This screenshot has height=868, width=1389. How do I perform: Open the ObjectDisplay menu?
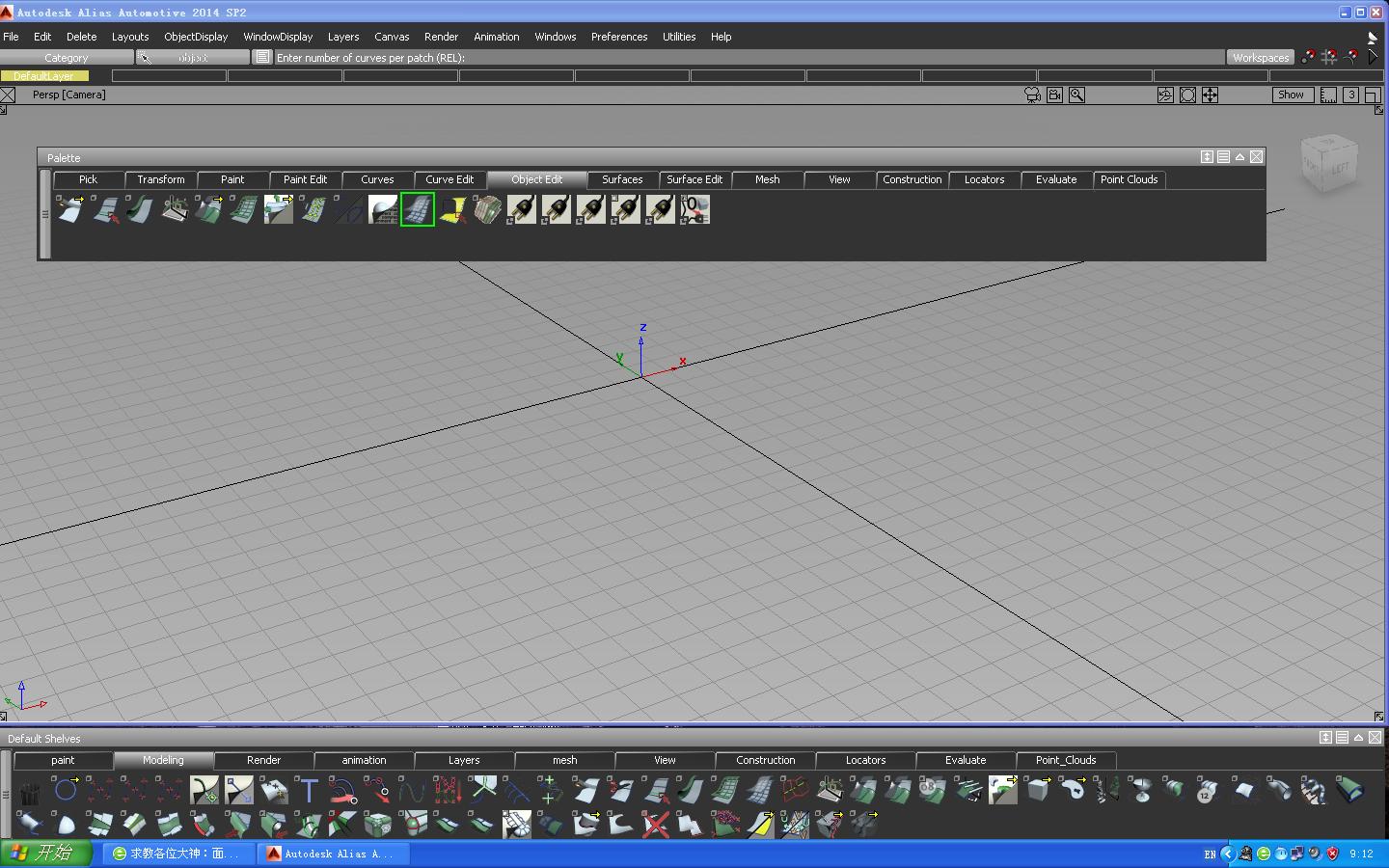pos(196,37)
